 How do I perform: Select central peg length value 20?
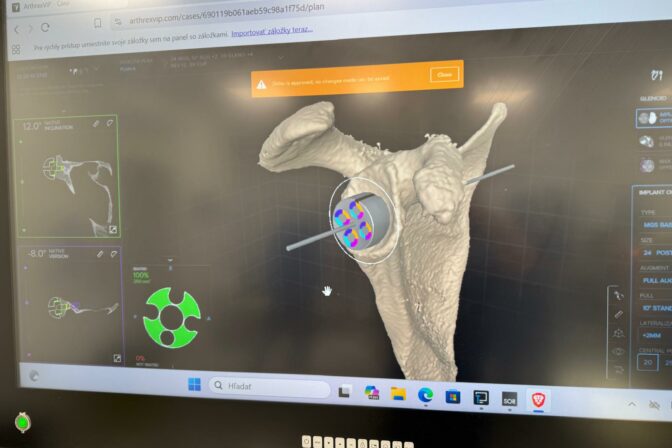(x=648, y=364)
